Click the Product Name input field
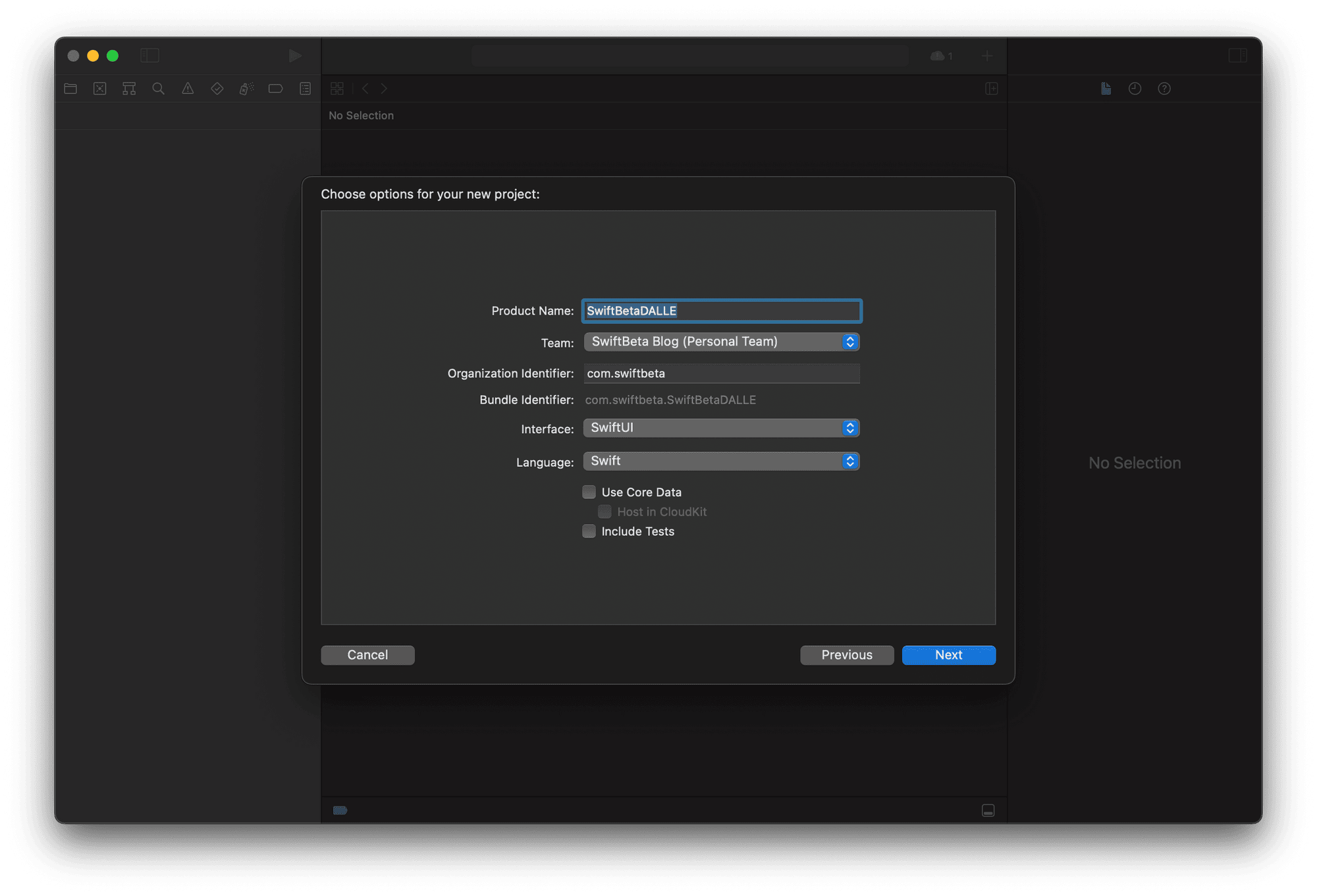The height and width of the screenshot is (896, 1317). pyautogui.click(x=720, y=309)
